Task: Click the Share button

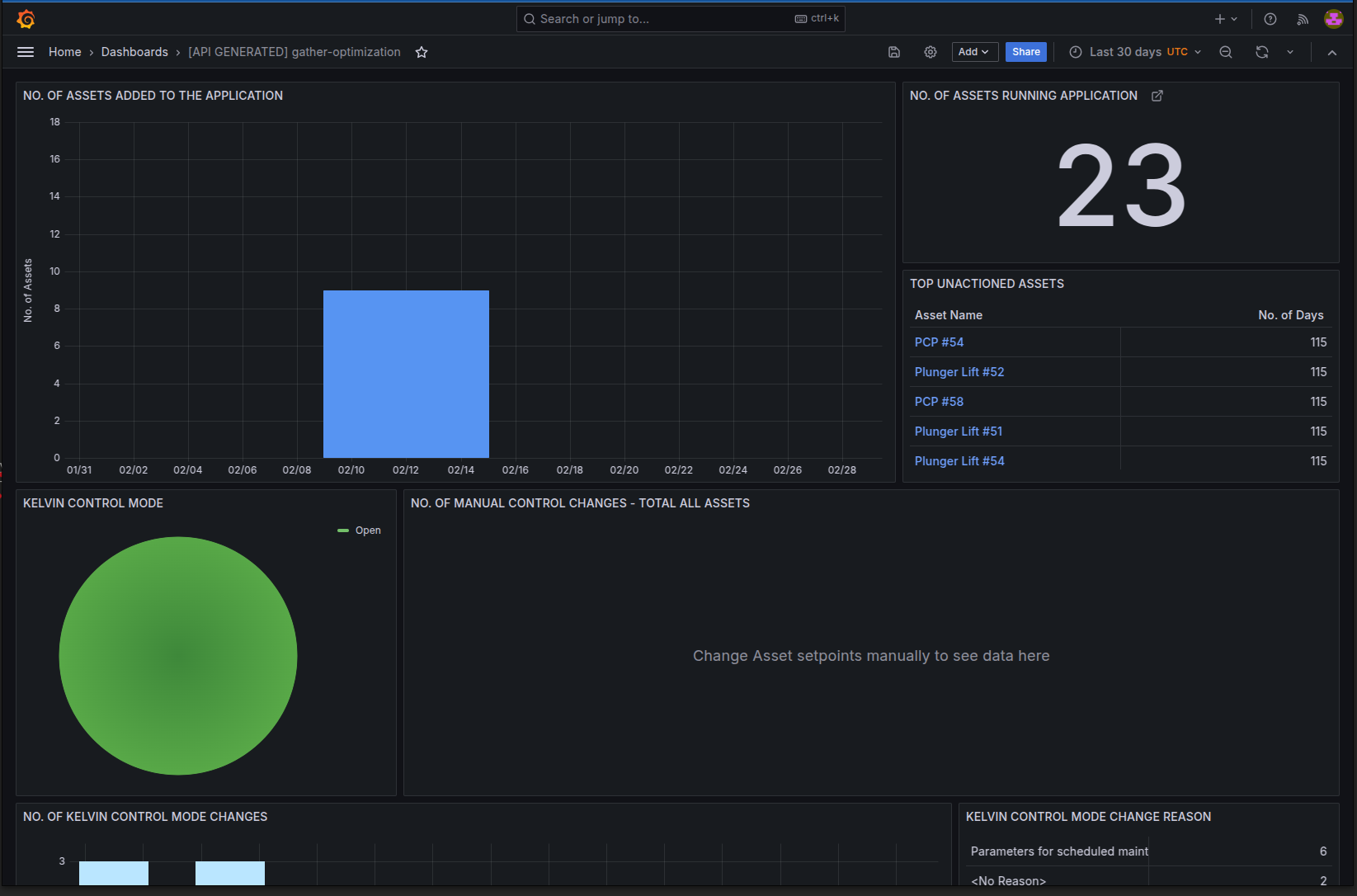Action: 1025,51
